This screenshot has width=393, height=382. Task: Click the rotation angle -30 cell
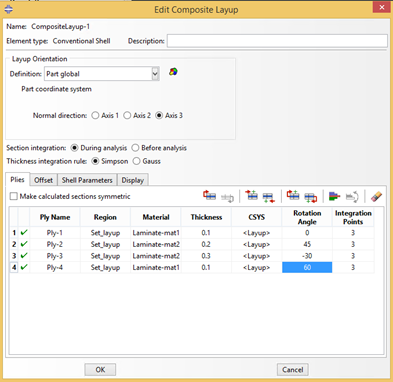(307, 256)
